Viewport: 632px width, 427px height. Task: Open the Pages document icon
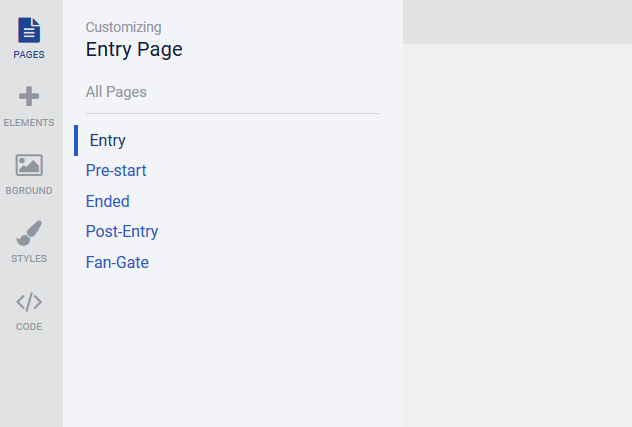click(x=29, y=30)
